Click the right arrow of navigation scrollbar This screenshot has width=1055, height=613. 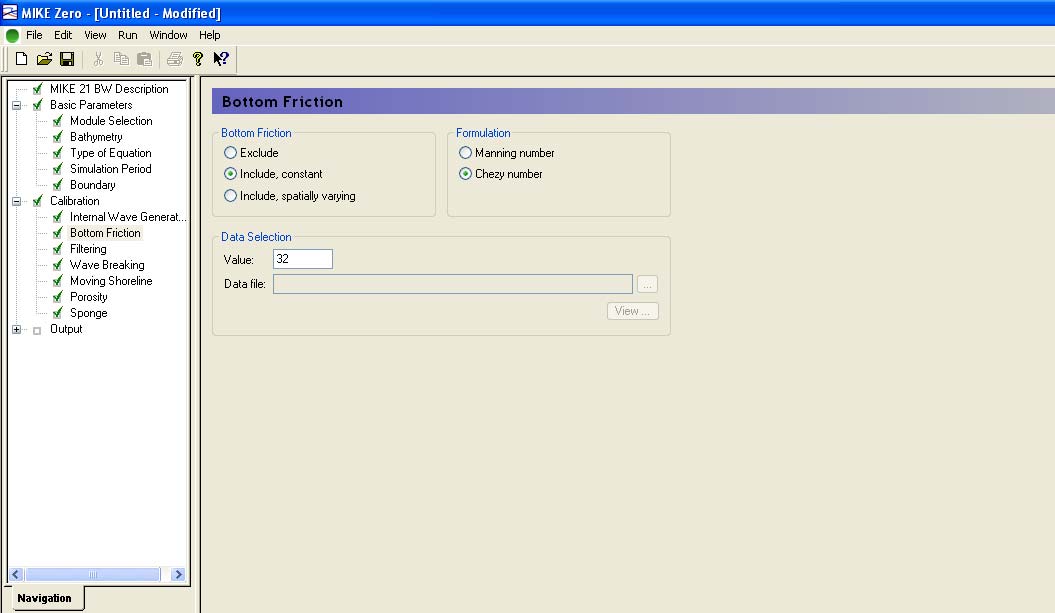(178, 575)
